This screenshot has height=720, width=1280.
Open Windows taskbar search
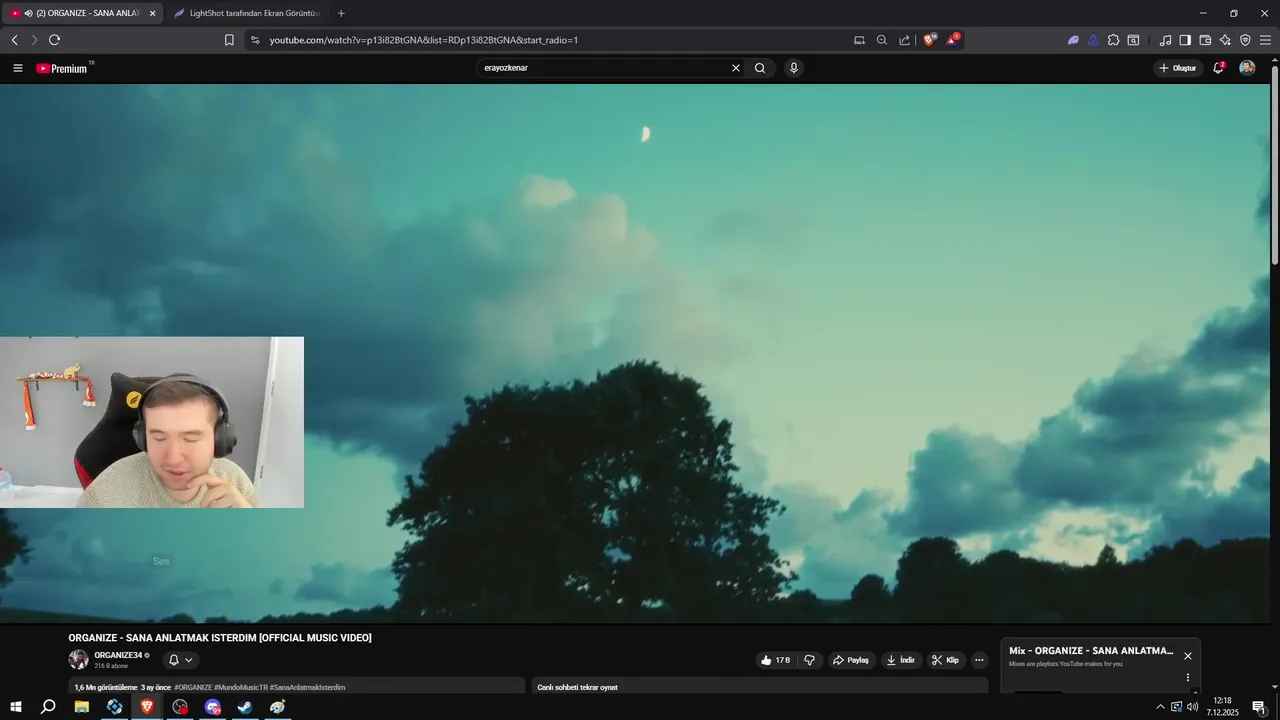48,707
